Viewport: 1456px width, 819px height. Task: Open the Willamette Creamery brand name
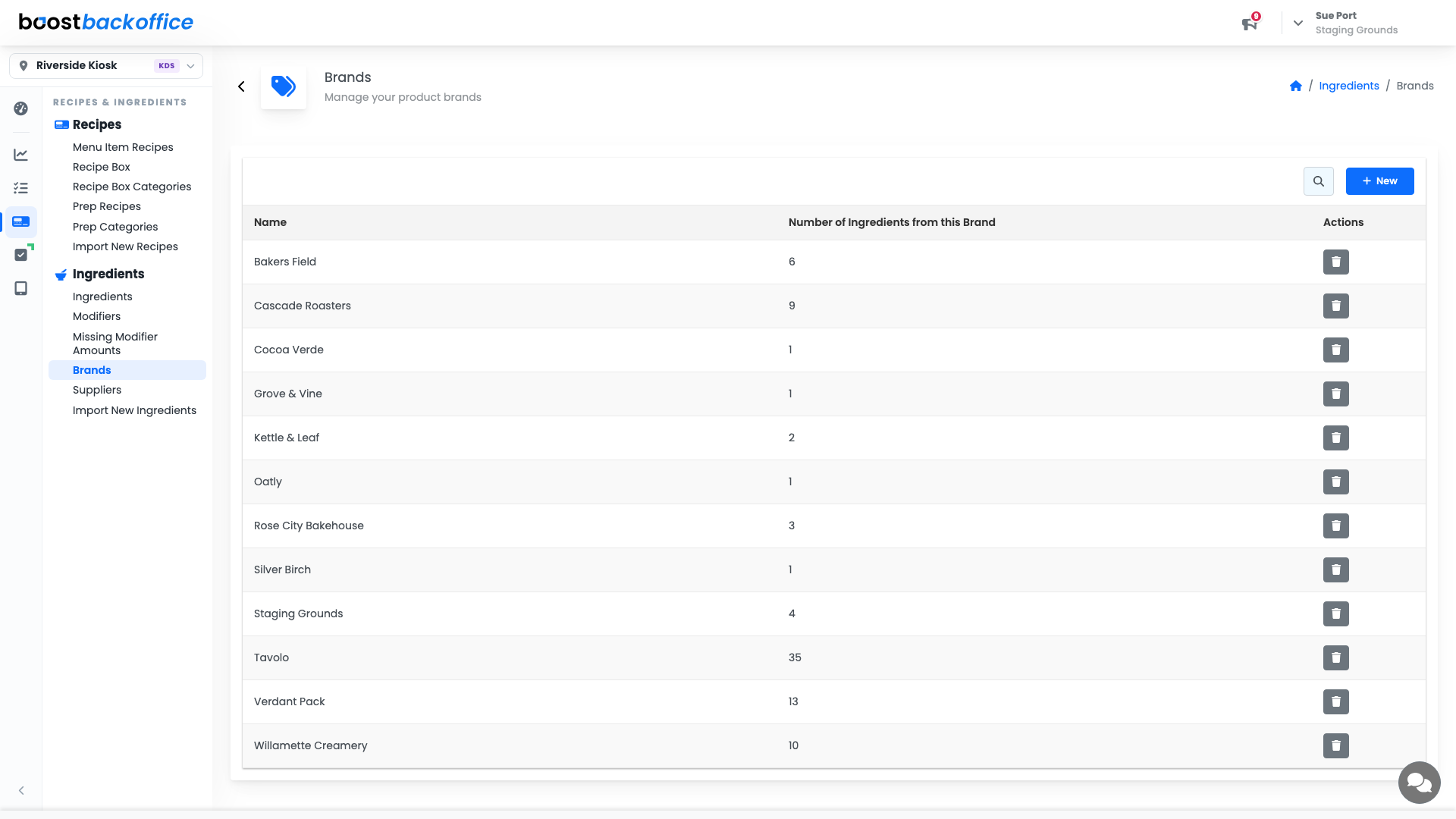tap(310, 745)
